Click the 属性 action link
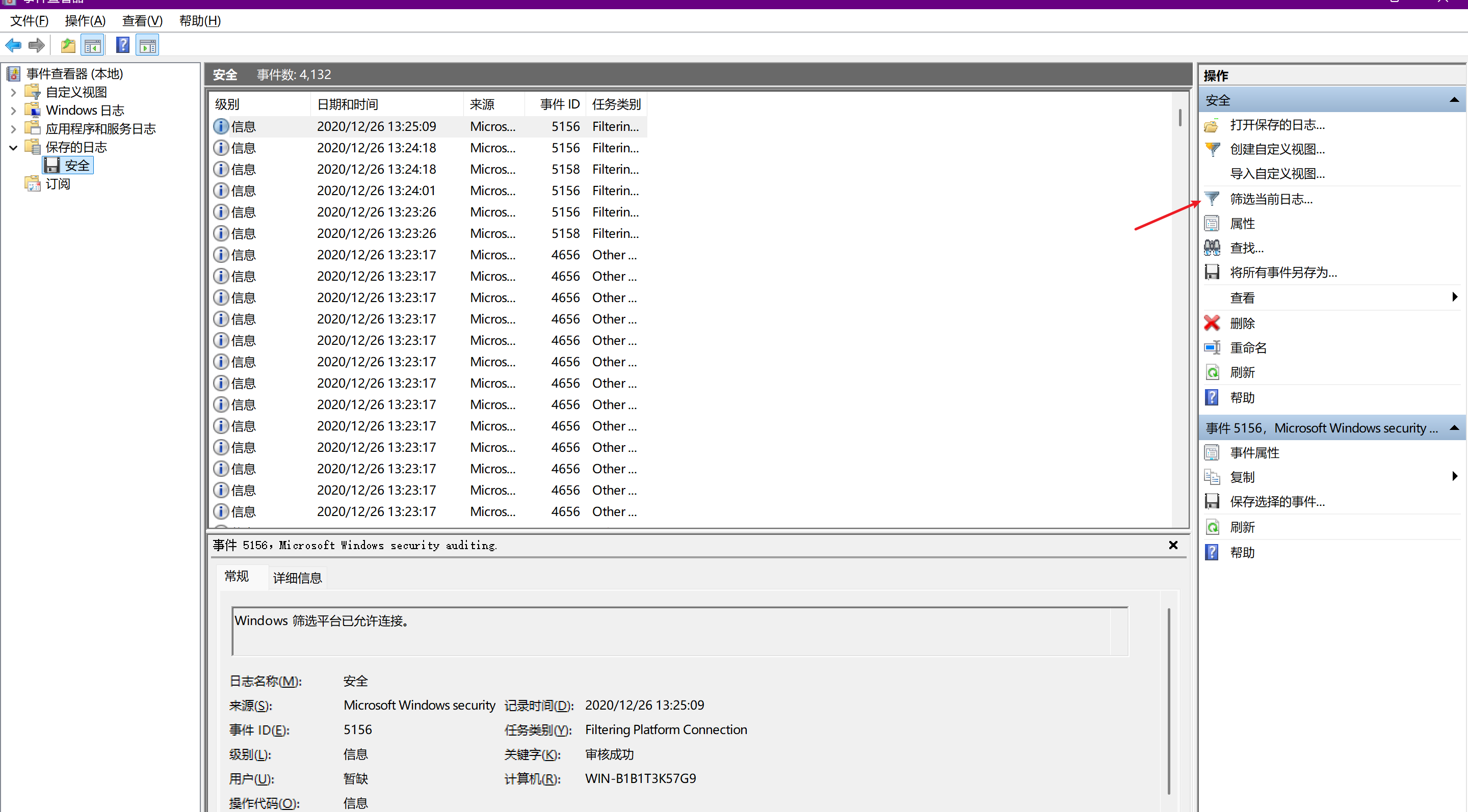1468x812 pixels. pos(1242,224)
